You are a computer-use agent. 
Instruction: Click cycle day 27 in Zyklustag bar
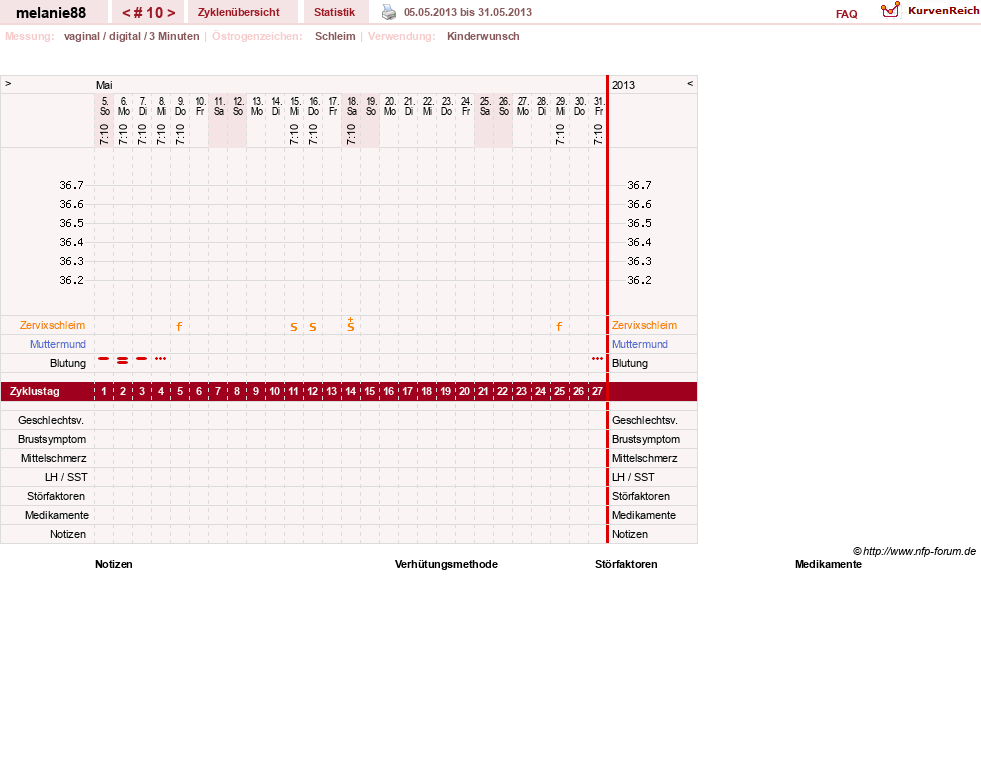[597, 392]
